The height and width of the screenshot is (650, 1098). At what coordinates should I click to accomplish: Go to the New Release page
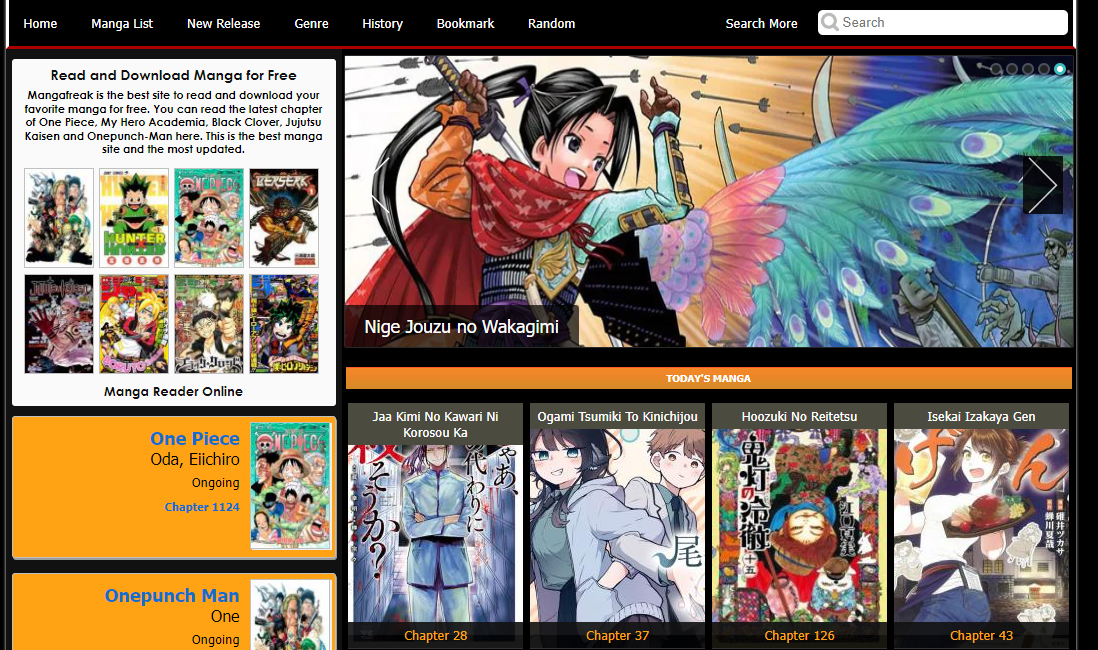[x=223, y=23]
